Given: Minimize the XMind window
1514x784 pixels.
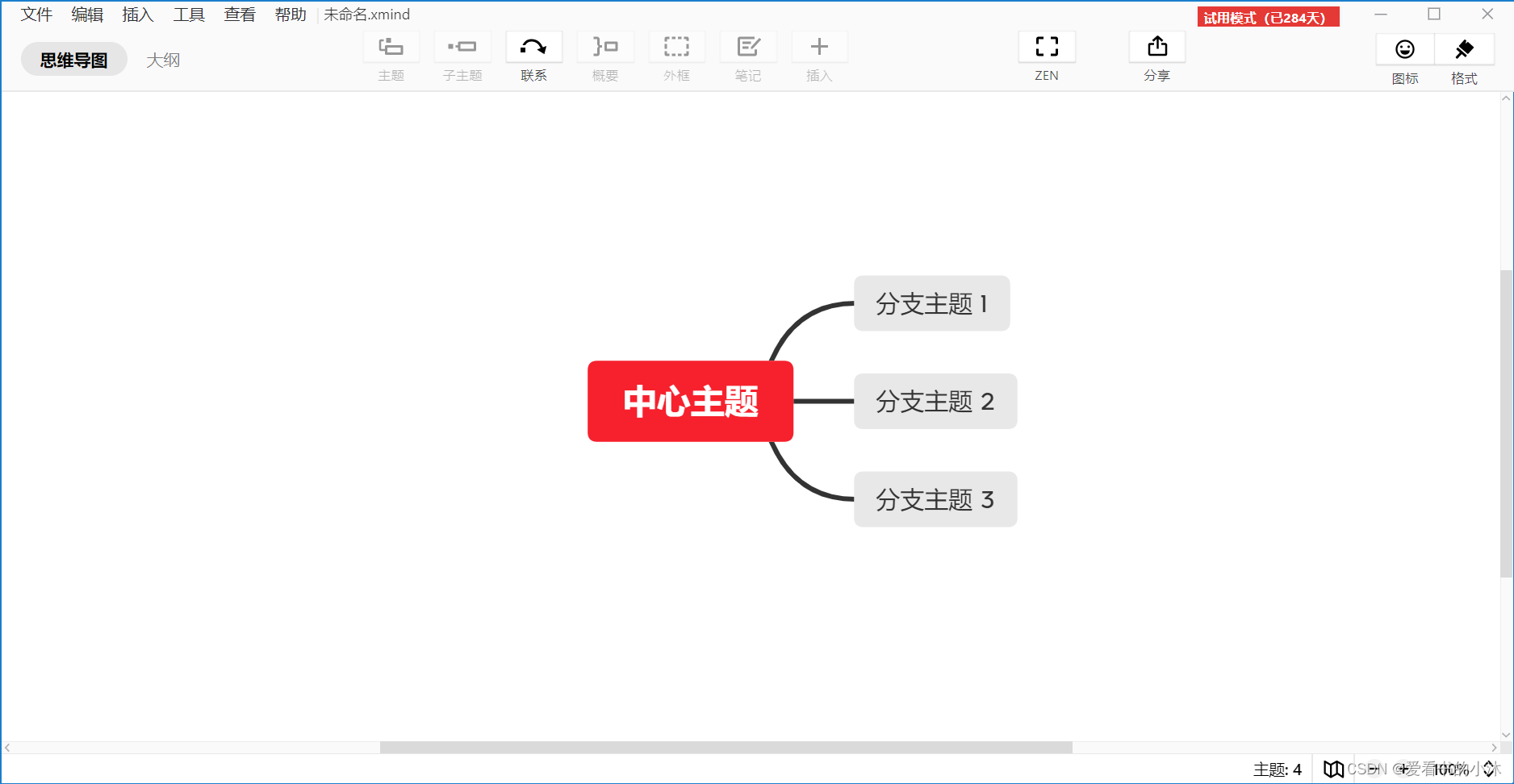Looking at the screenshot, I should click(x=1381, y=14).
